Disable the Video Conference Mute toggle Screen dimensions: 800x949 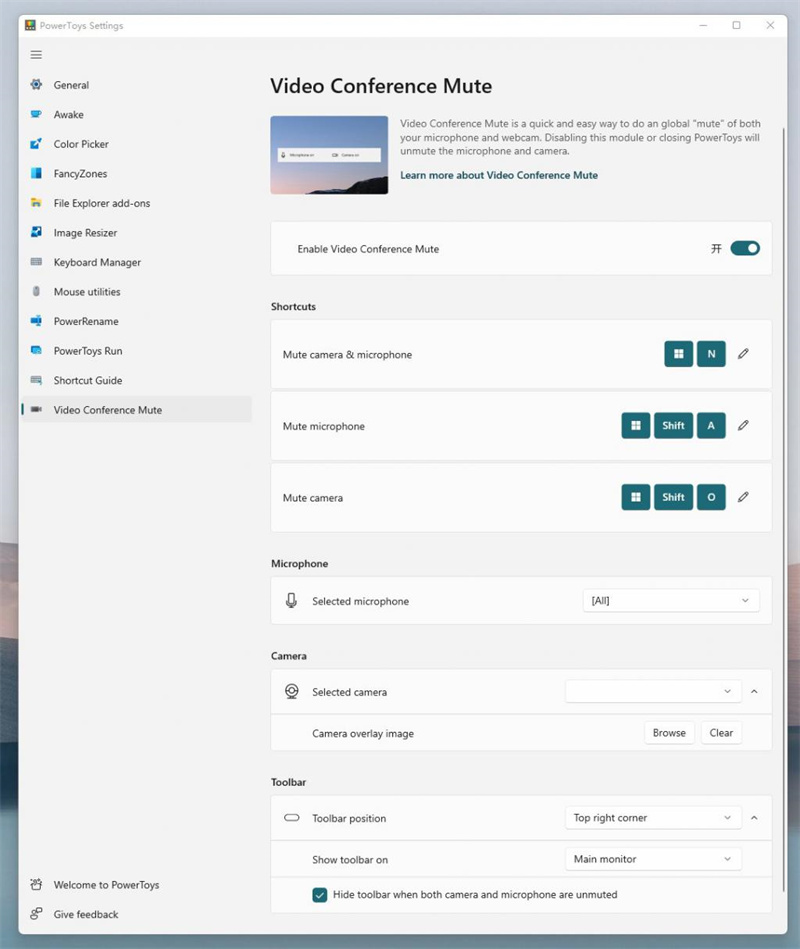[x=745, y=248]
